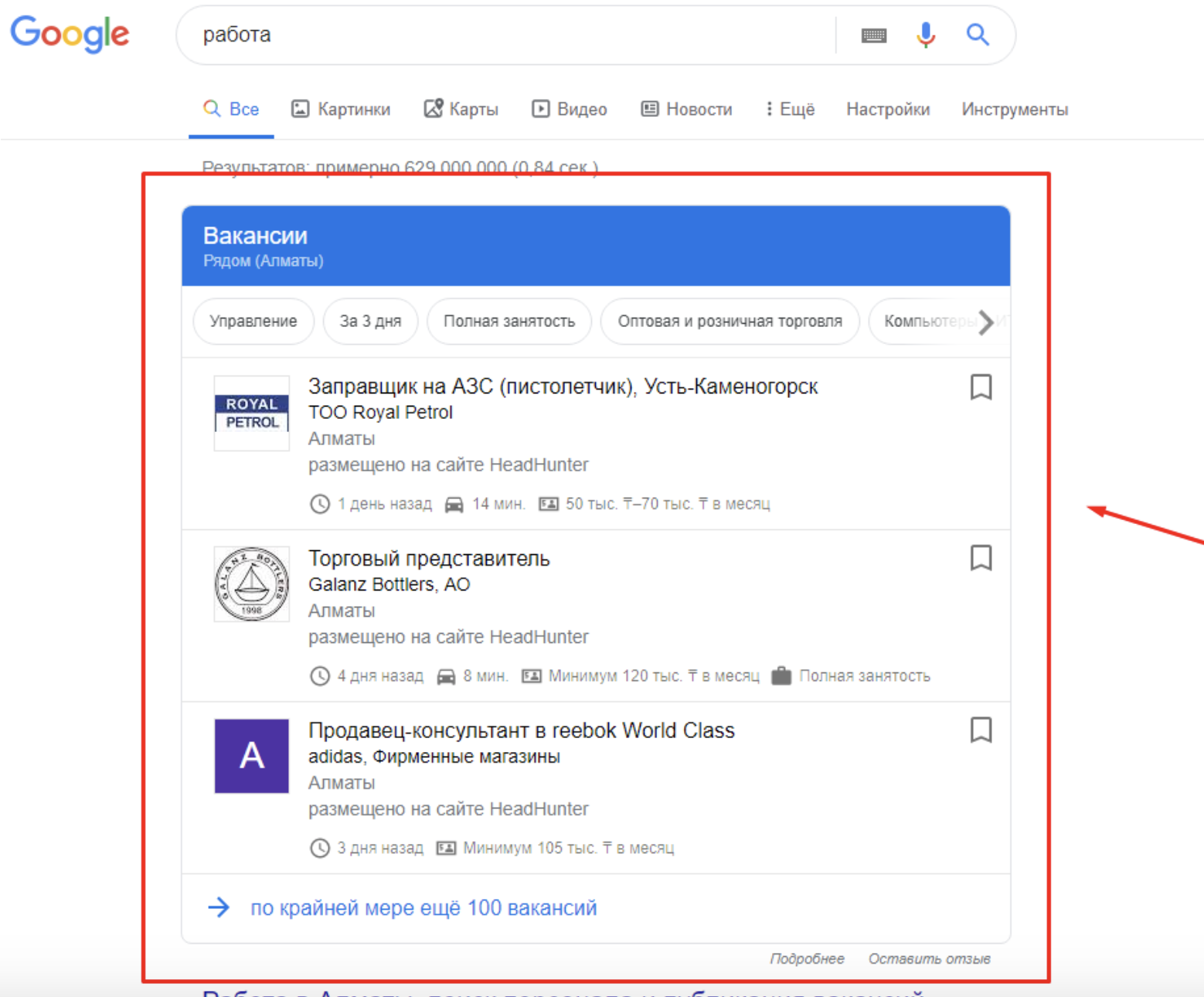
Task: Switch to the Карты tab
Action: pos(461,109)
